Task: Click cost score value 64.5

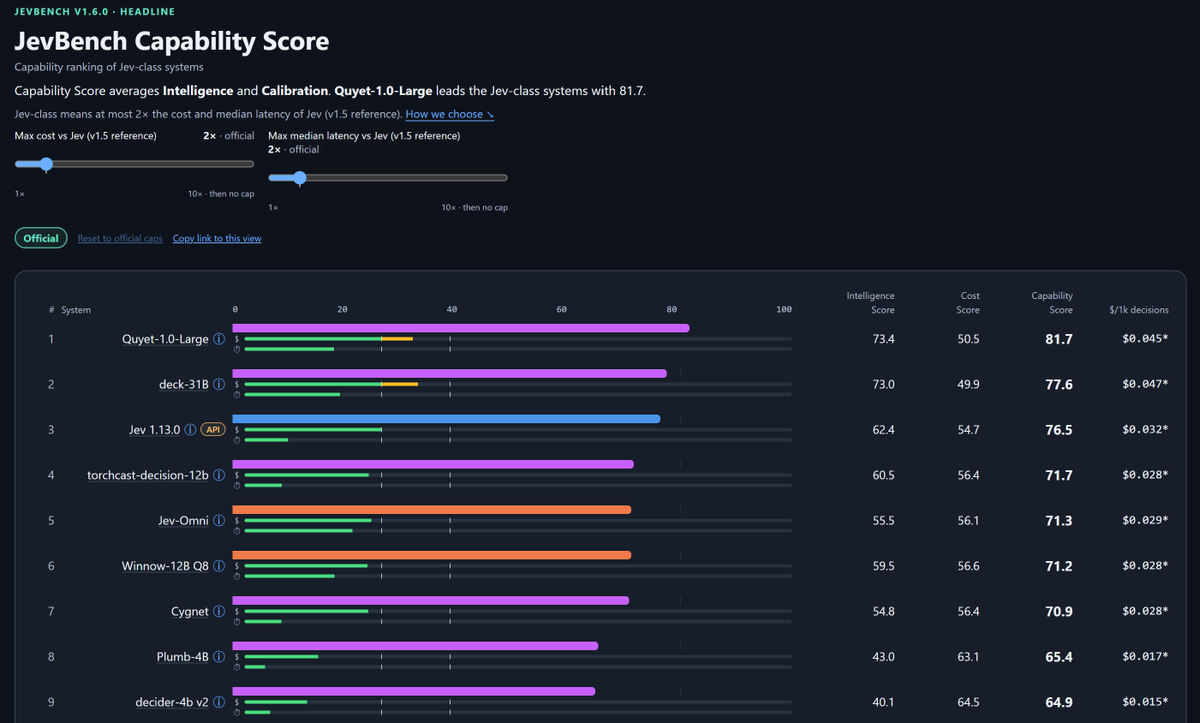Action: [968, 702]
